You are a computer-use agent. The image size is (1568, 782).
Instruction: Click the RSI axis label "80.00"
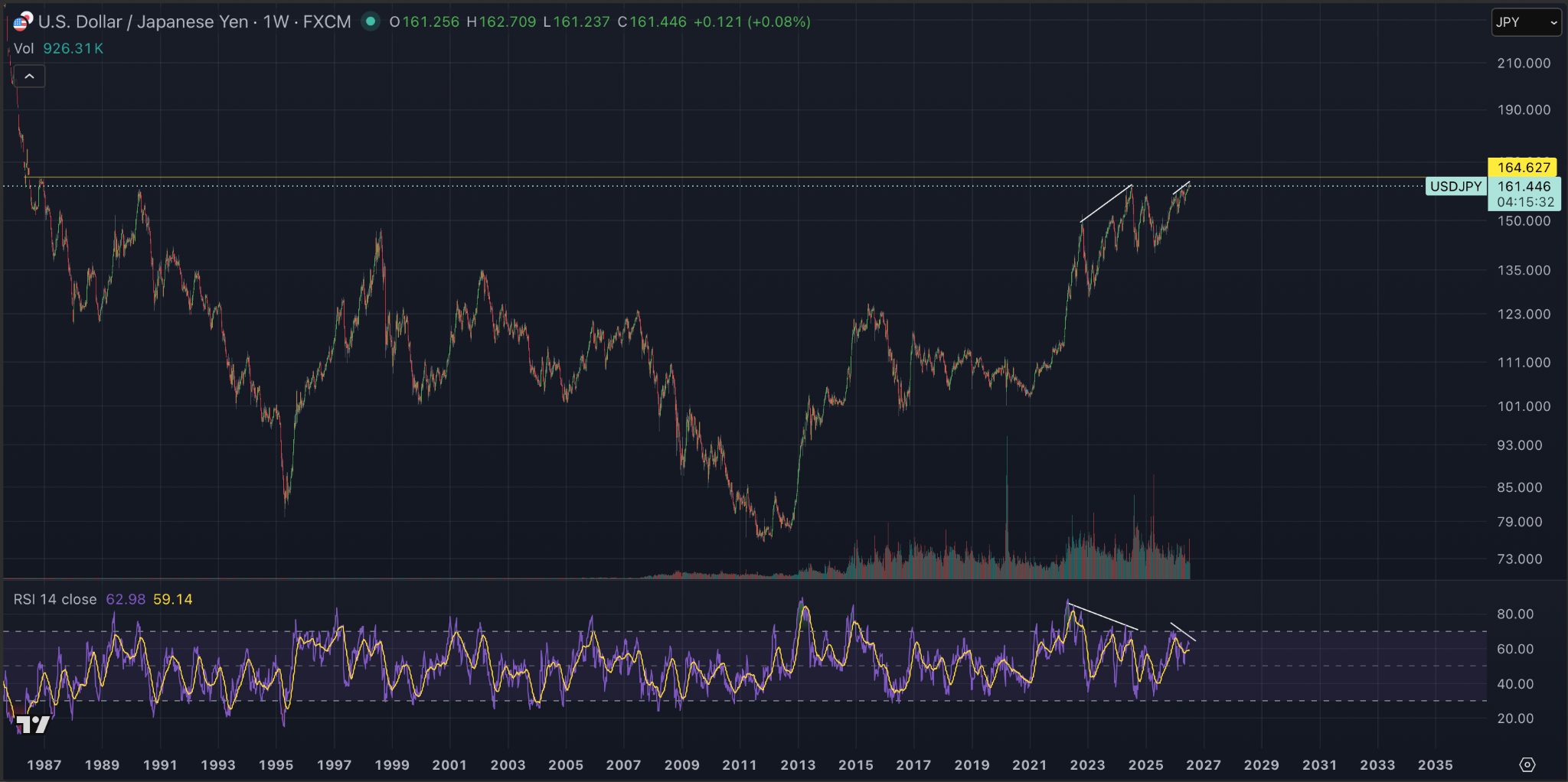pyautogui.click(x=1515, y=614)
